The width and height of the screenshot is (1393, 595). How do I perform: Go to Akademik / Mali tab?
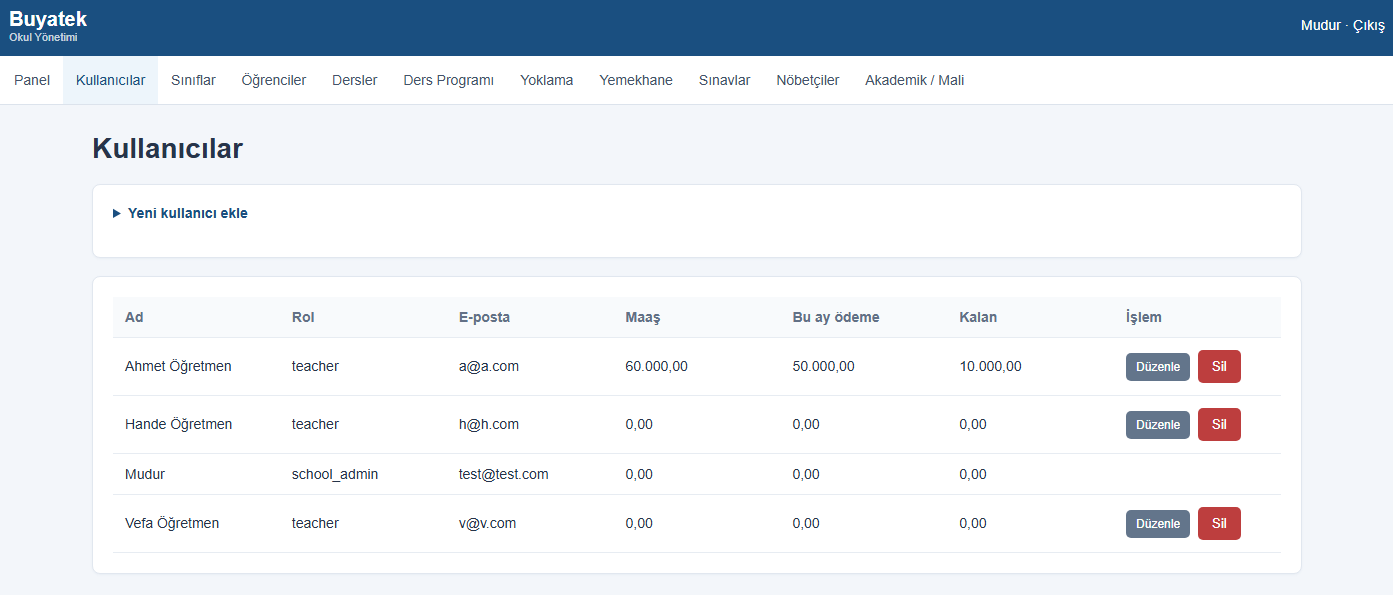coord(915,80)
